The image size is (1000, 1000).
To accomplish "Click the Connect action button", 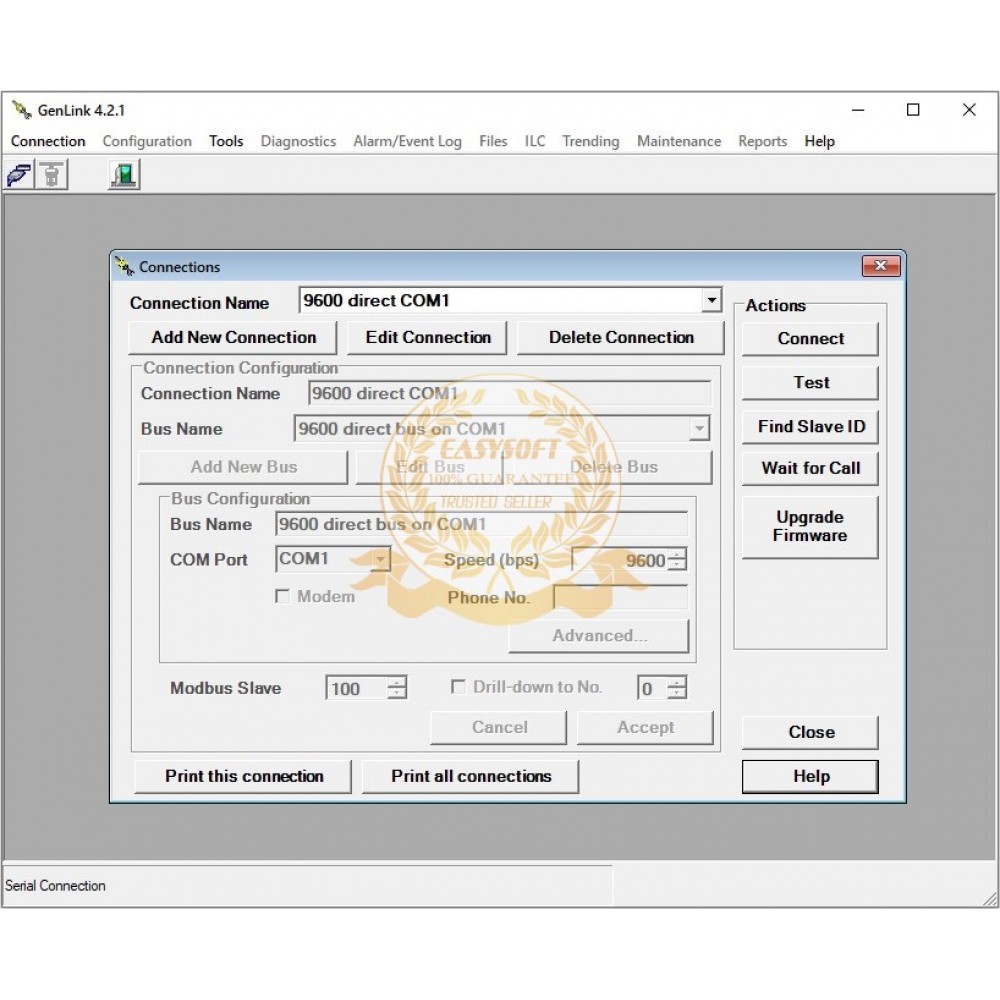I will (811, 339).
